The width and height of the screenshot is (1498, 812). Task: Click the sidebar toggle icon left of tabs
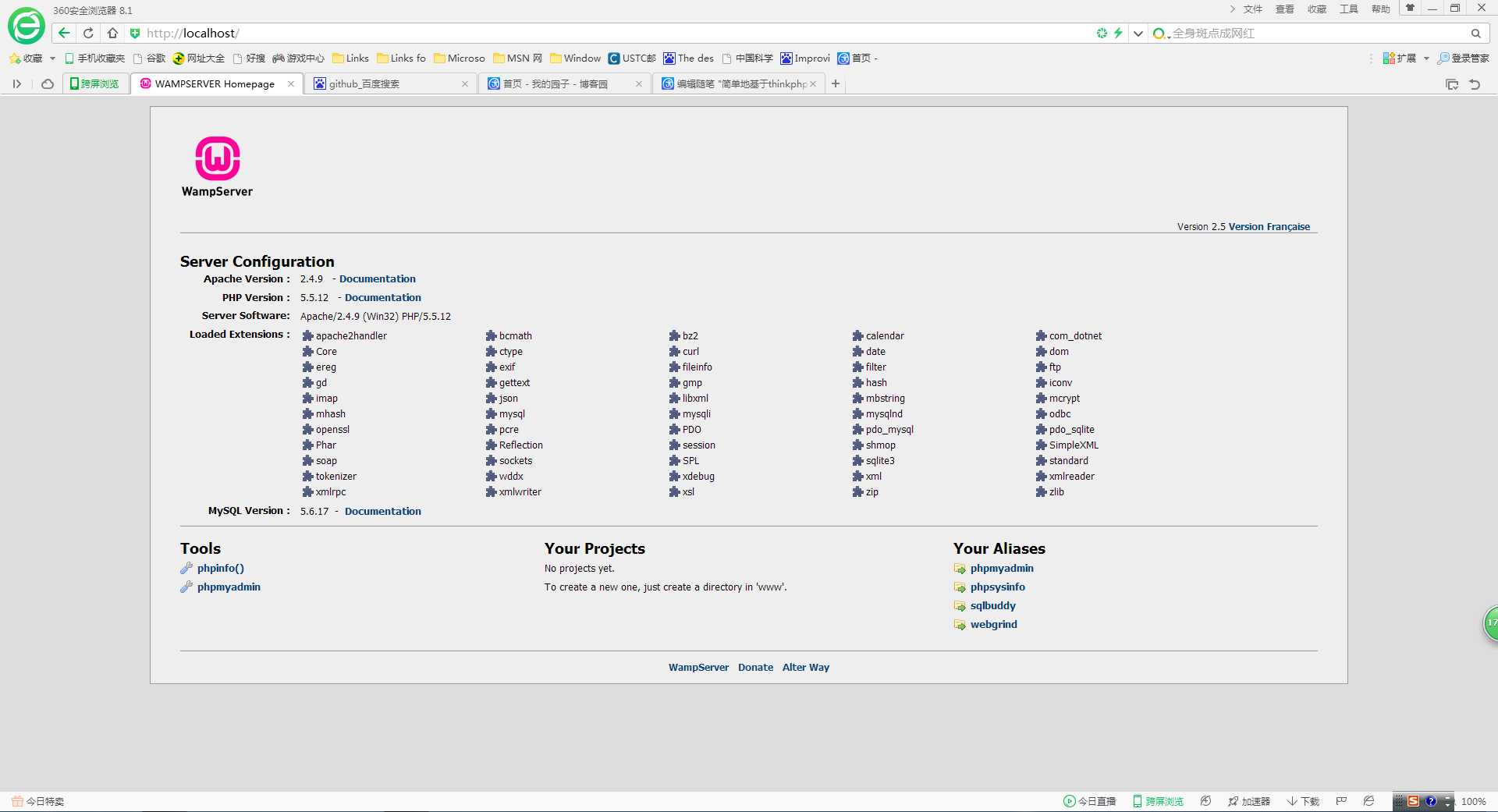17,83
